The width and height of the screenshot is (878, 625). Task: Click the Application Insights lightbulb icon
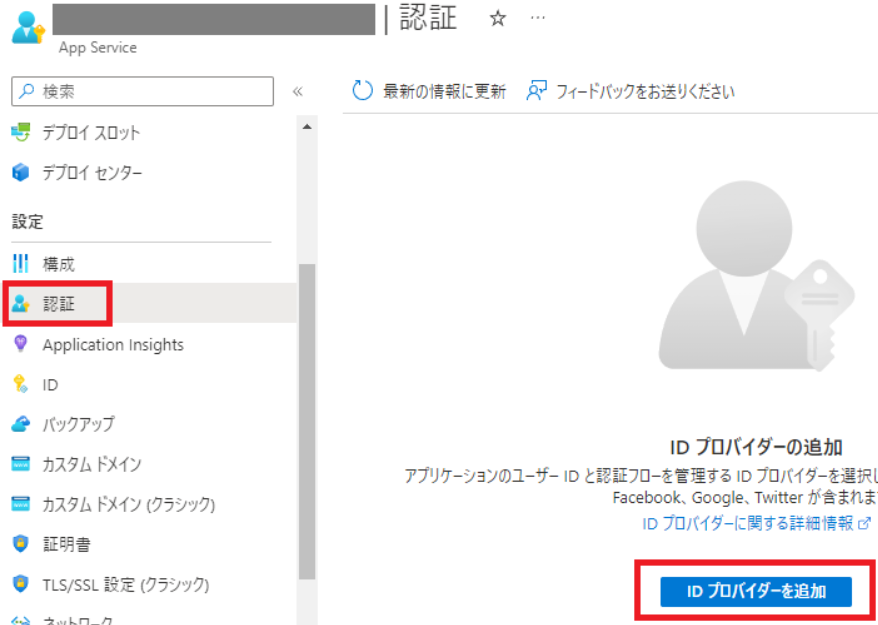coord(21,344)
